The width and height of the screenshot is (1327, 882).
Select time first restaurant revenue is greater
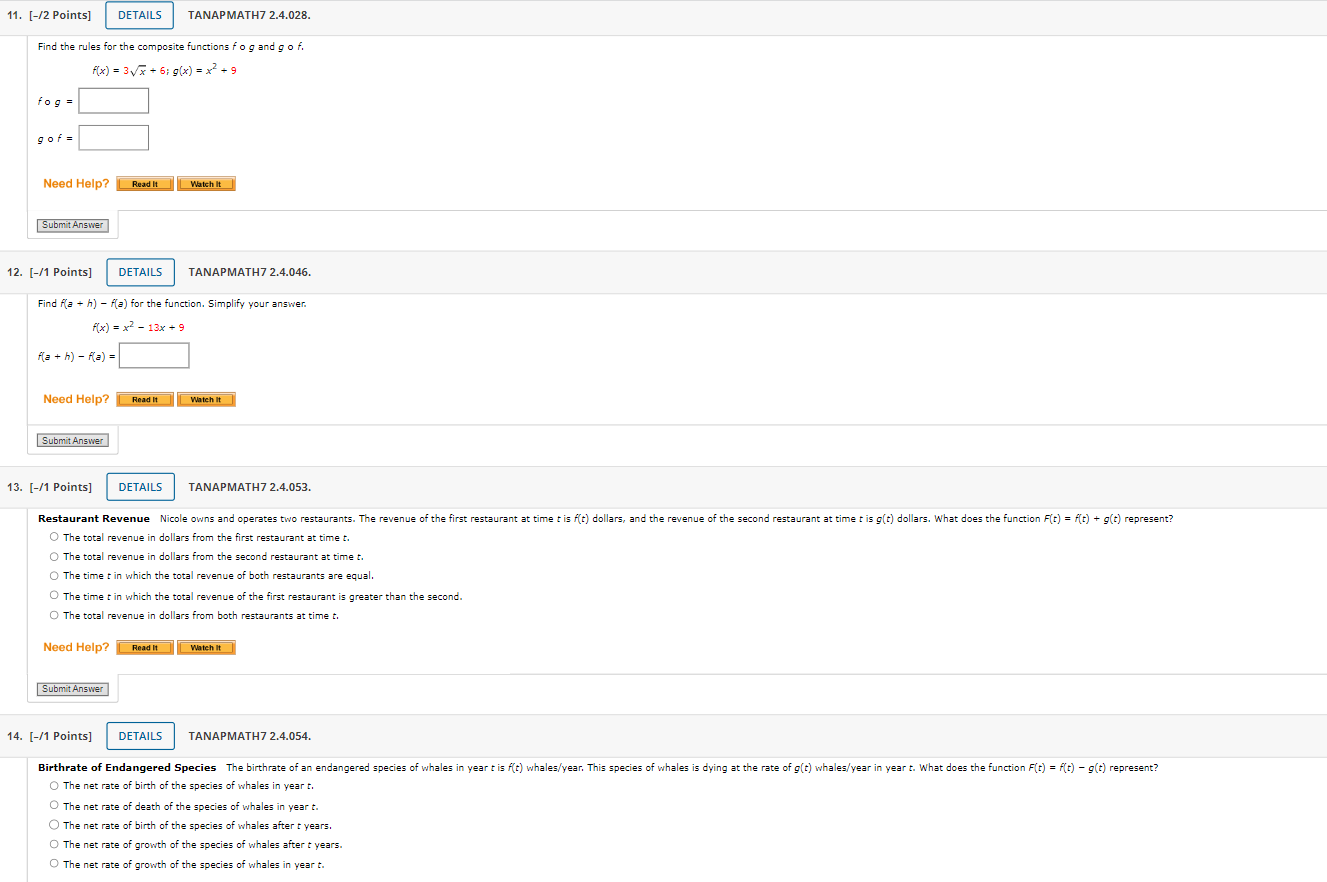pyautogui.click(x=54, y=597)
